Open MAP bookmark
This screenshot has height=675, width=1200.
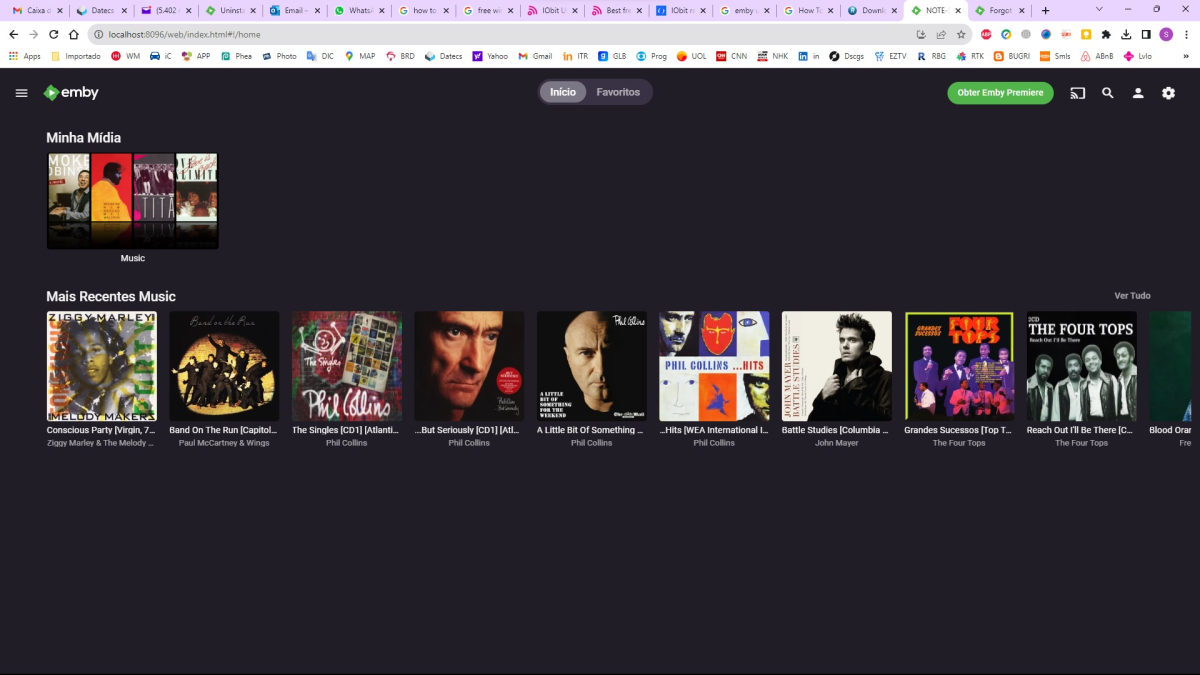pos(360,56)
